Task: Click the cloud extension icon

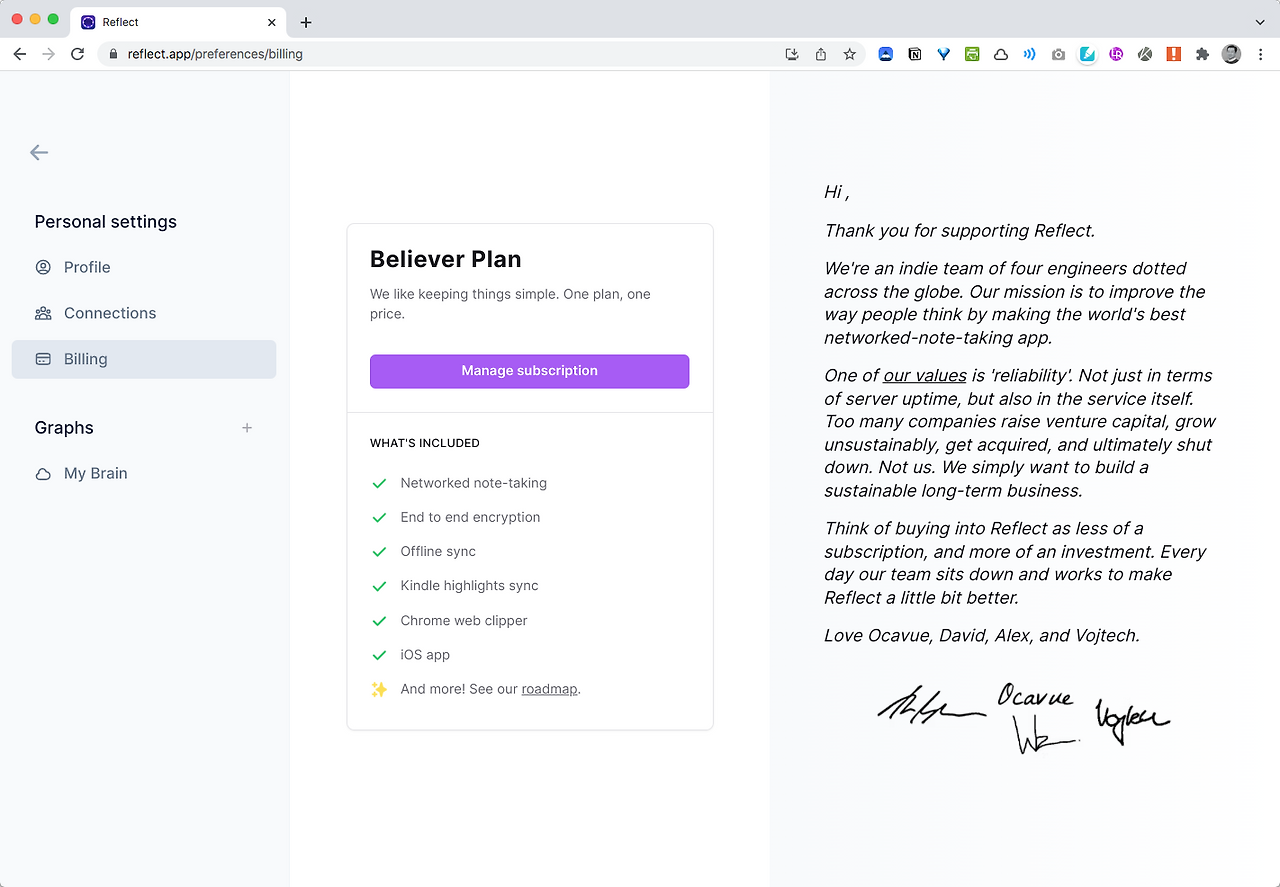Action: coord(1001,54)
